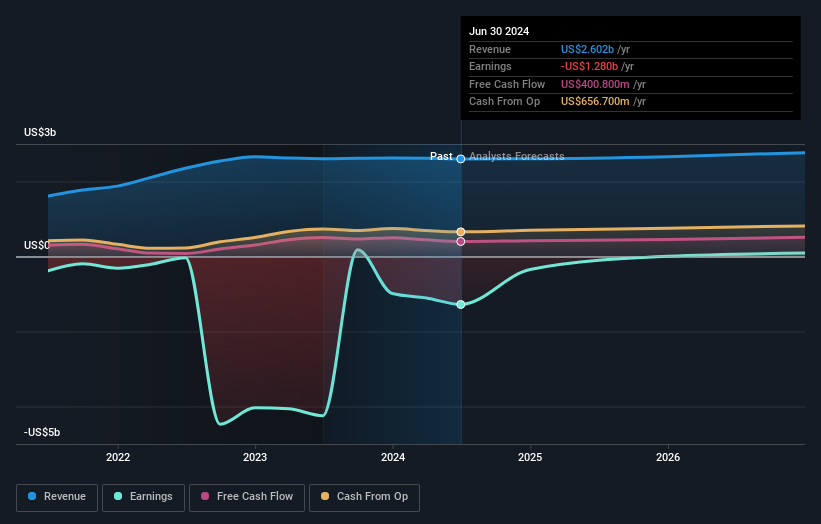
Task: Click the US$2.602b revenue value
Action: tap(587, 49)
